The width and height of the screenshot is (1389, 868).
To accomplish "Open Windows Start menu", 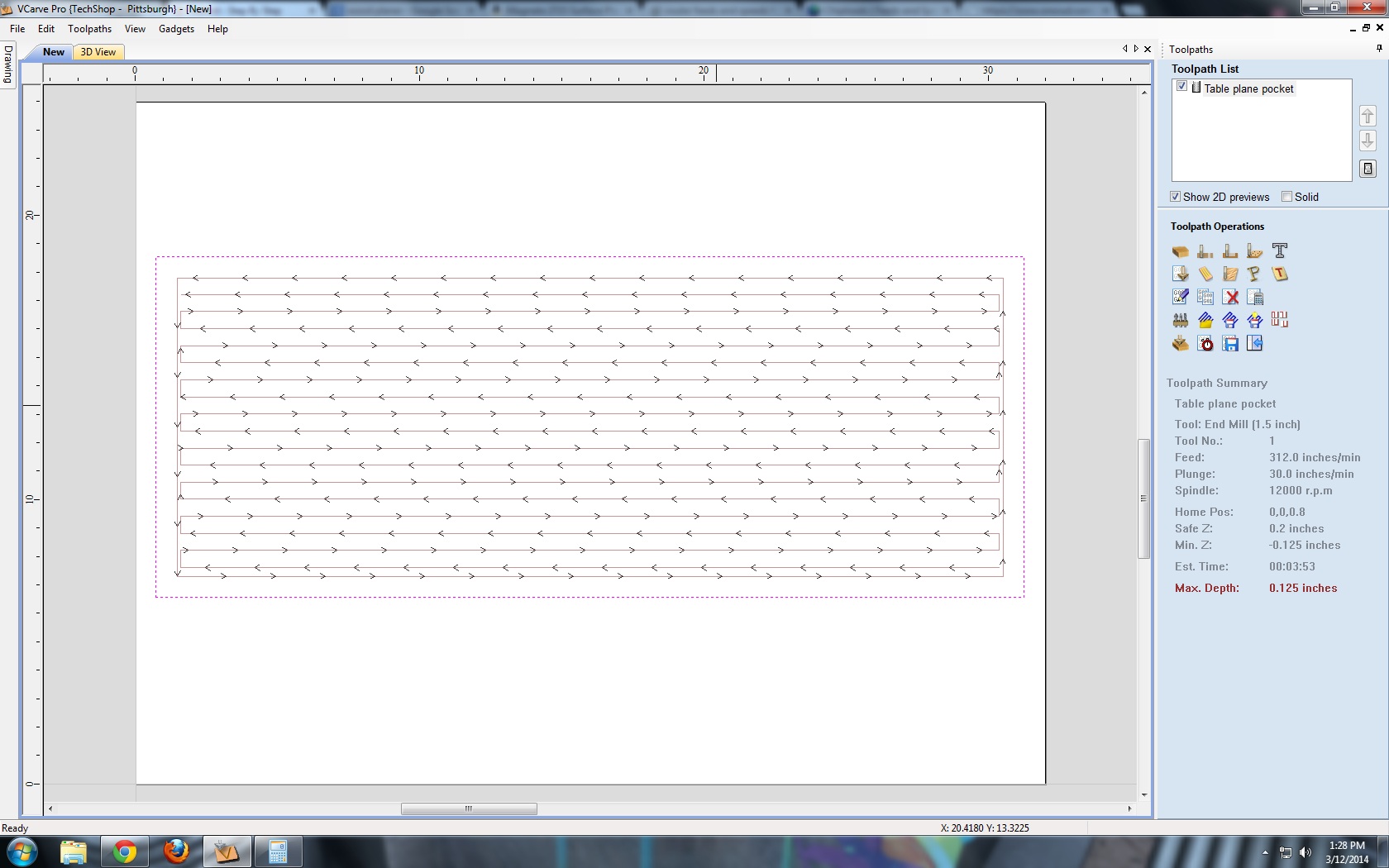I will click(21, 851).
